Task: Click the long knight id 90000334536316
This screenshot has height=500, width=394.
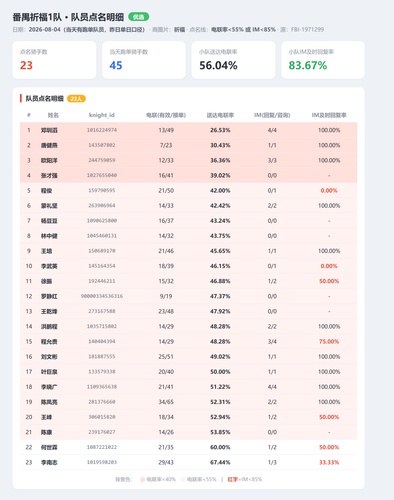Action: [102, 296]
